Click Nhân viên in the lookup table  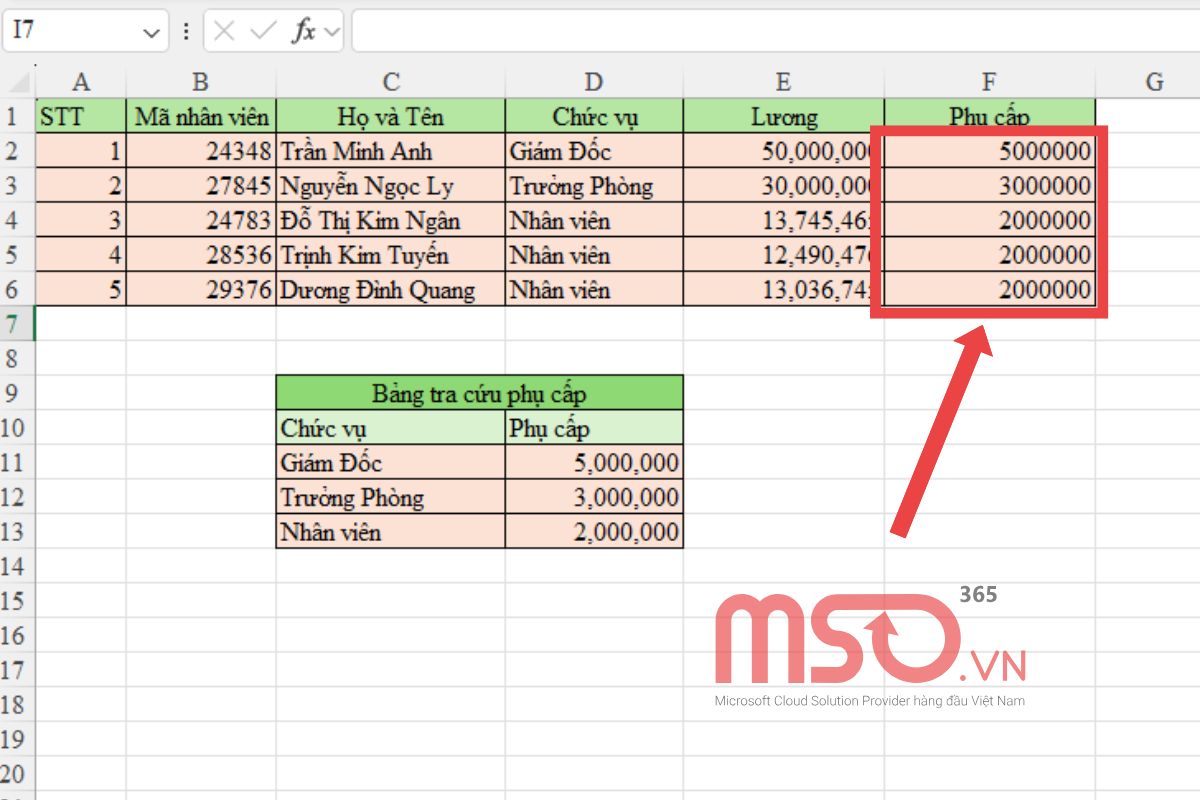click(391, 531)
